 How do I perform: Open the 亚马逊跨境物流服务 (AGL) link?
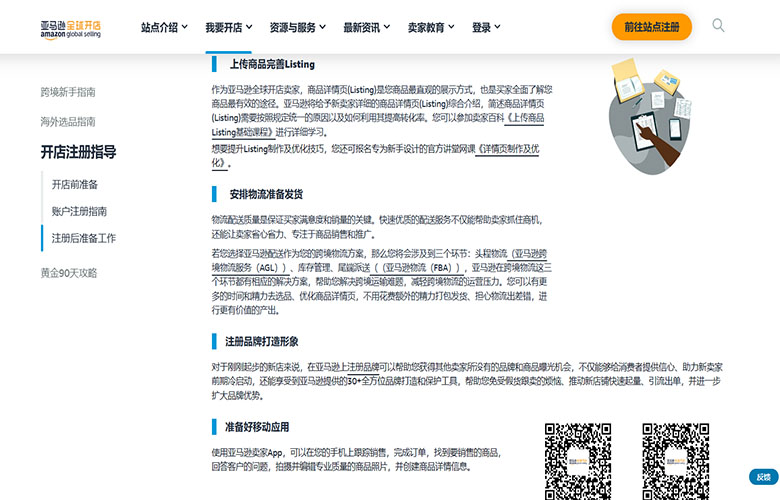point(249,268)
